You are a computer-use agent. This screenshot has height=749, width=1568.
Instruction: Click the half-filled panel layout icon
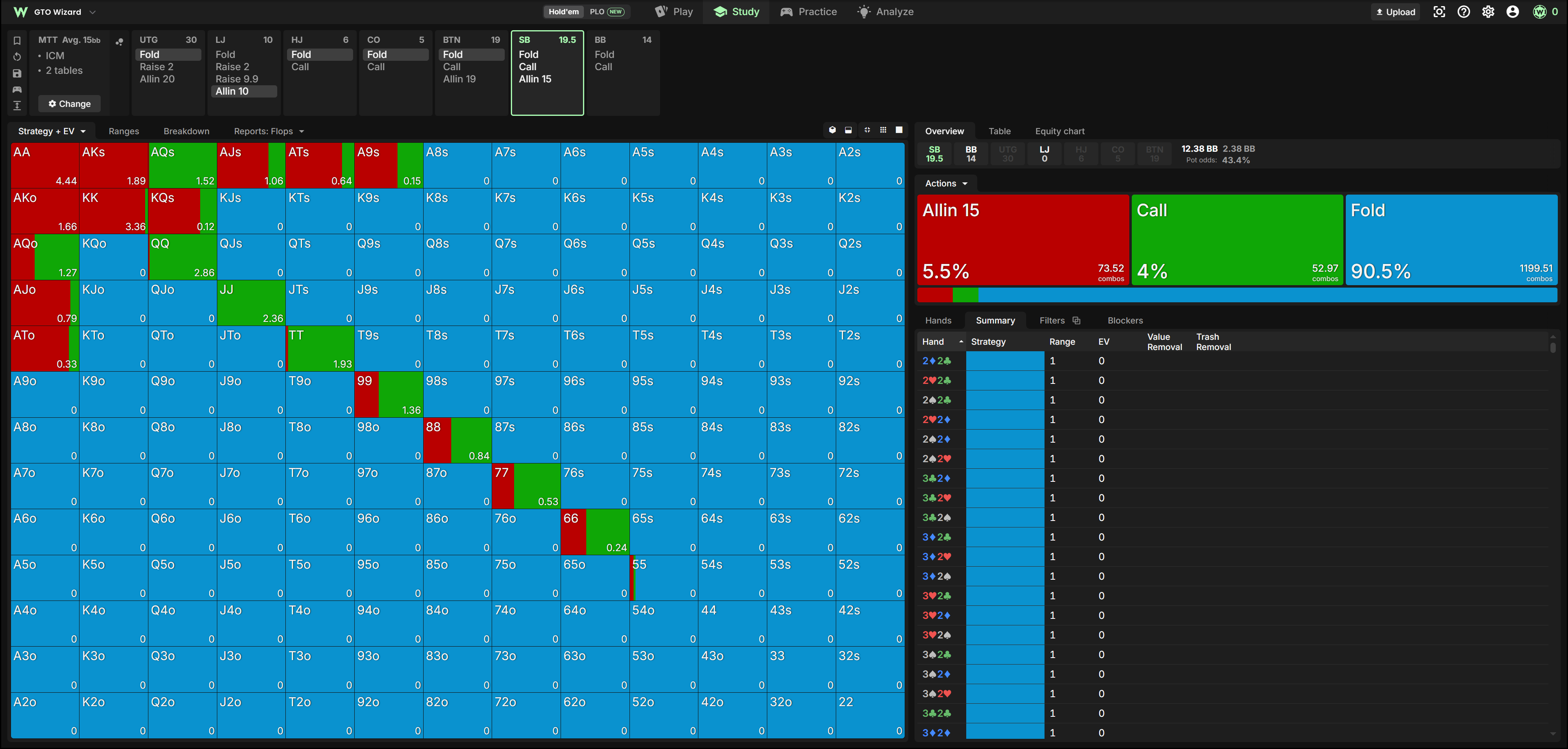click(x=848, y=130)
